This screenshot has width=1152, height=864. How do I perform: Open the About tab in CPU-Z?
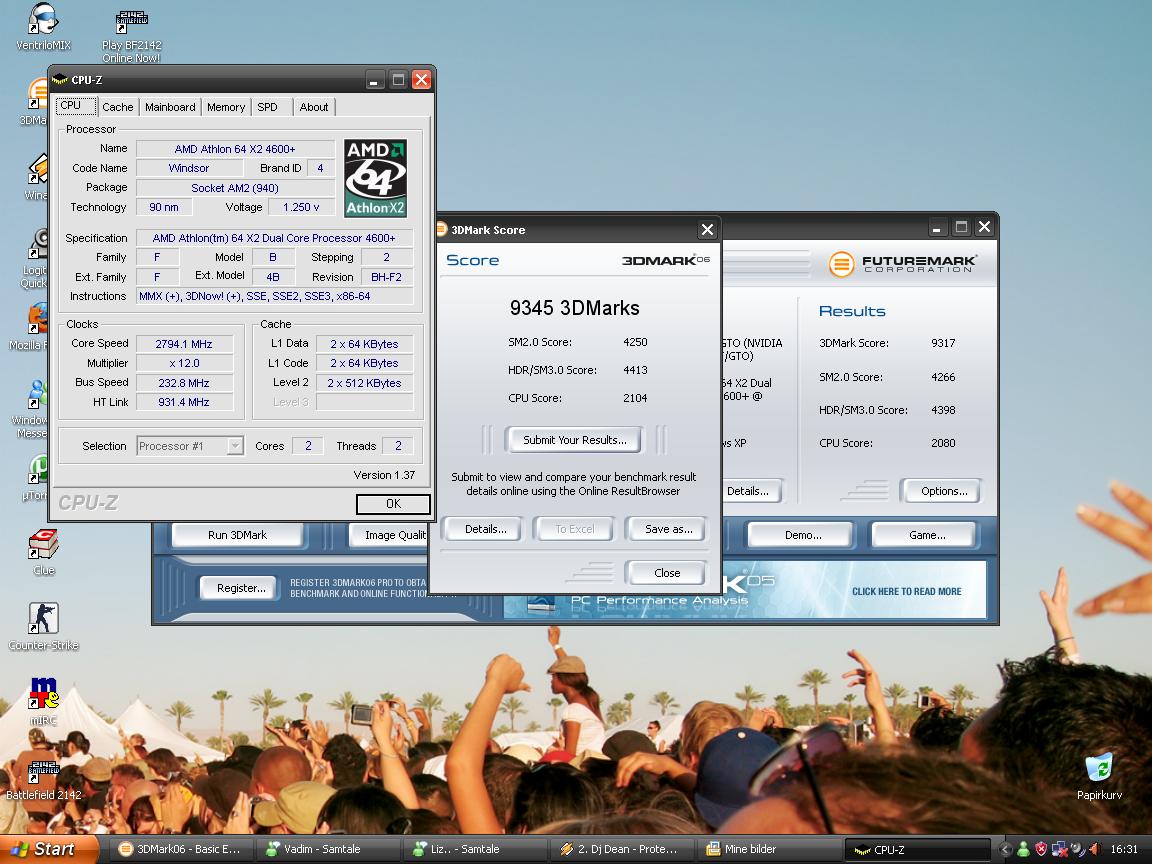[x=314, y=107]
